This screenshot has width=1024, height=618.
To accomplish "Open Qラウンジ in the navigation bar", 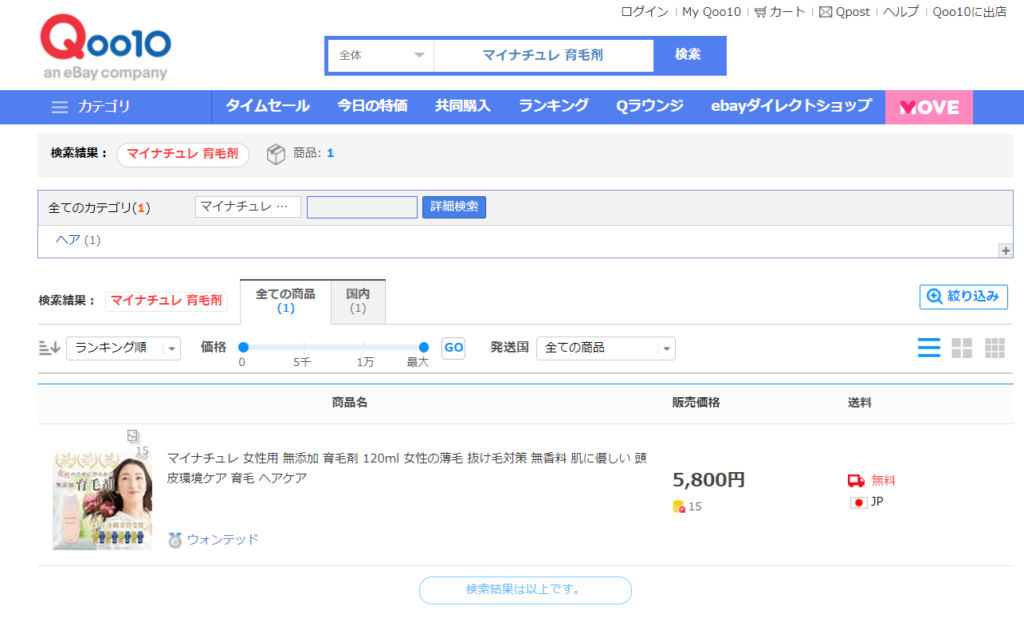I will pyautogui.click(x=650, y=106).
